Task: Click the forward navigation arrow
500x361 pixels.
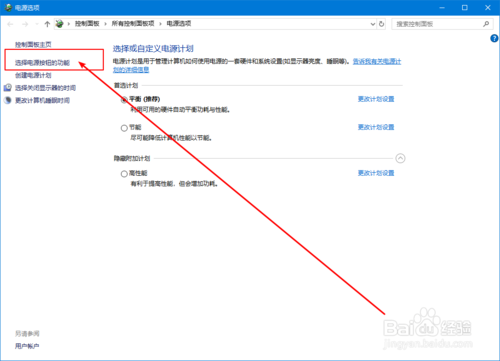Action: [x=25, y=24]
